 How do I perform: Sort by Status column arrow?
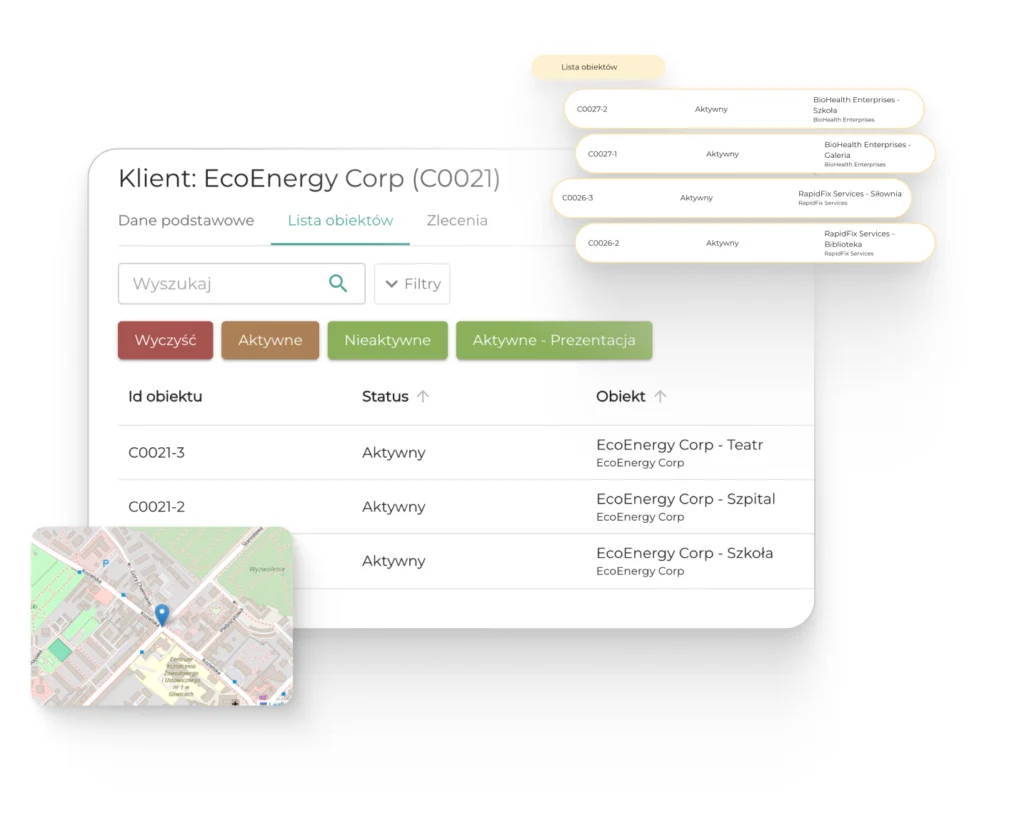[423, 396]
